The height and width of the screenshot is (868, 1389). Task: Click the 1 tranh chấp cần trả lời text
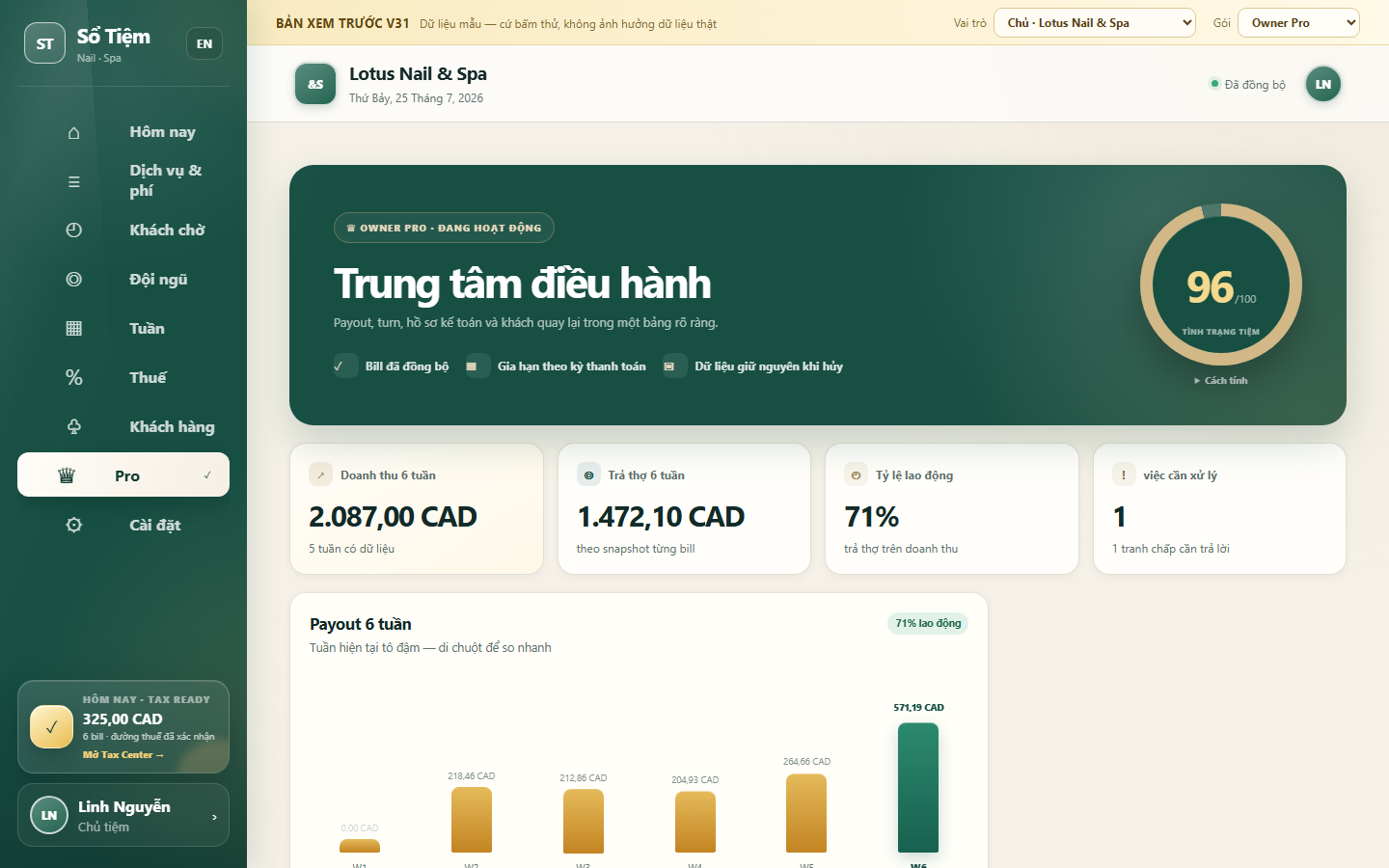(x=1171, y=549)
